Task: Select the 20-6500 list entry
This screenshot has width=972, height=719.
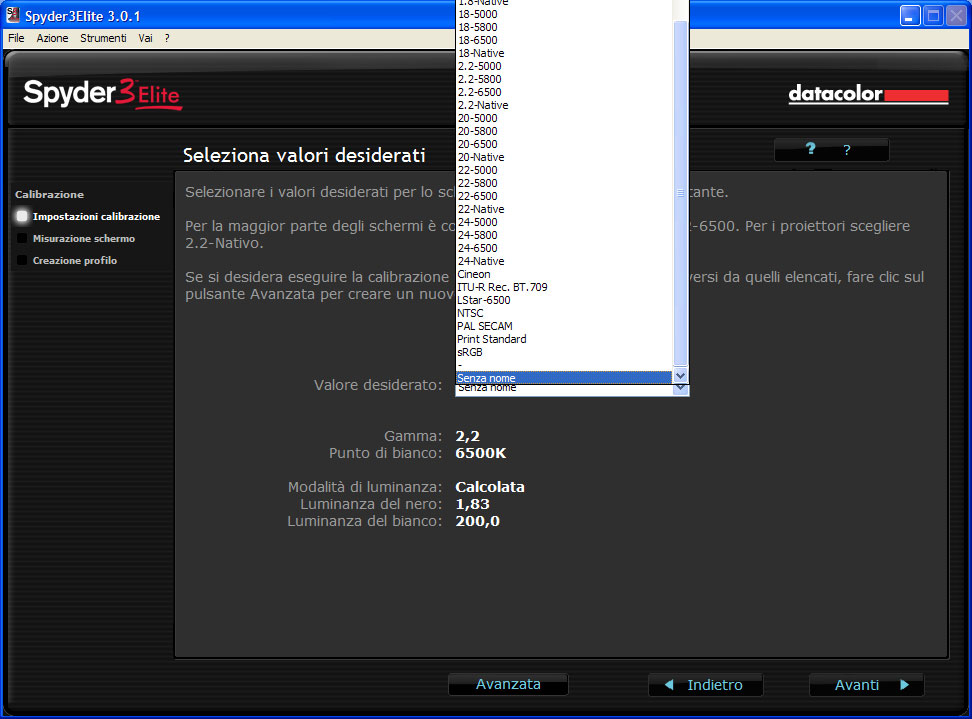Action: (564, 144)
